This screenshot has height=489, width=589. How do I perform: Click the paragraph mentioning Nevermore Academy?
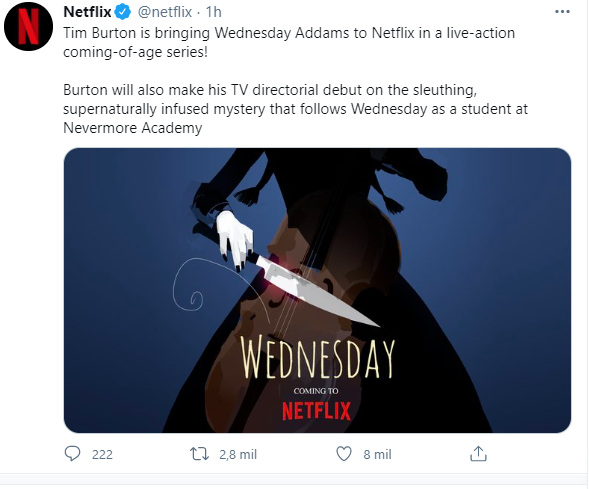295,109
